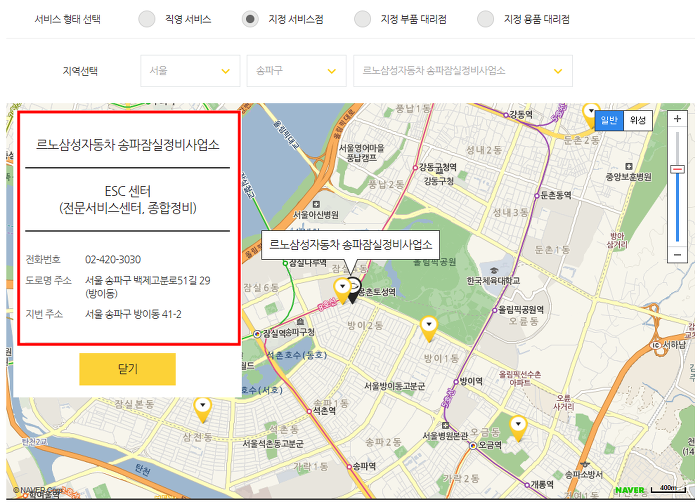Click the 잠실역송파구청 station label

coord(288,333)
